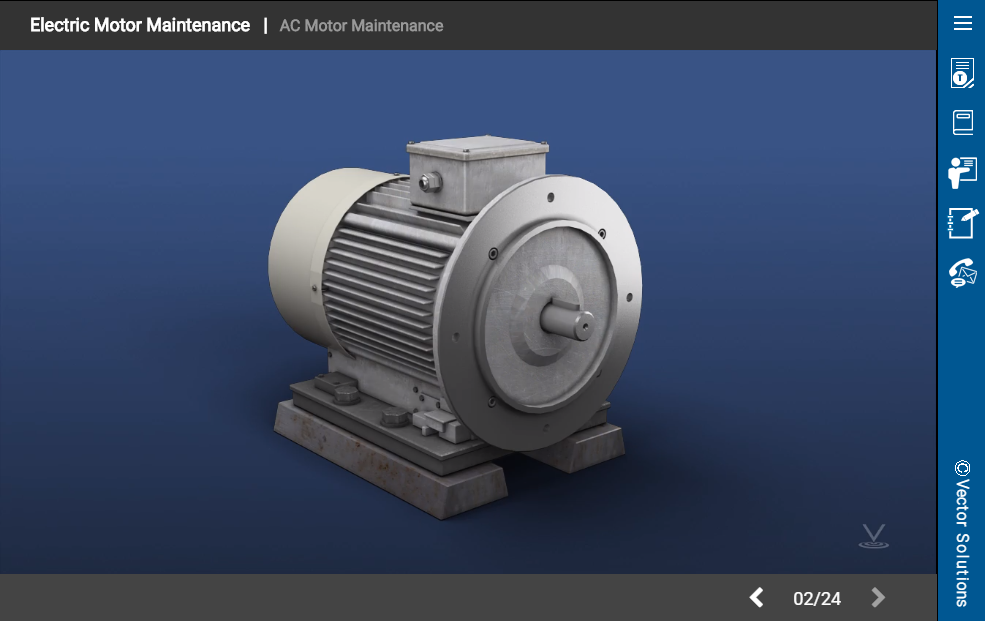Viewport: 985px width, 621px height.
Task: Select the AC Motor Maintenance lesson title
Action: click(362, 26)
